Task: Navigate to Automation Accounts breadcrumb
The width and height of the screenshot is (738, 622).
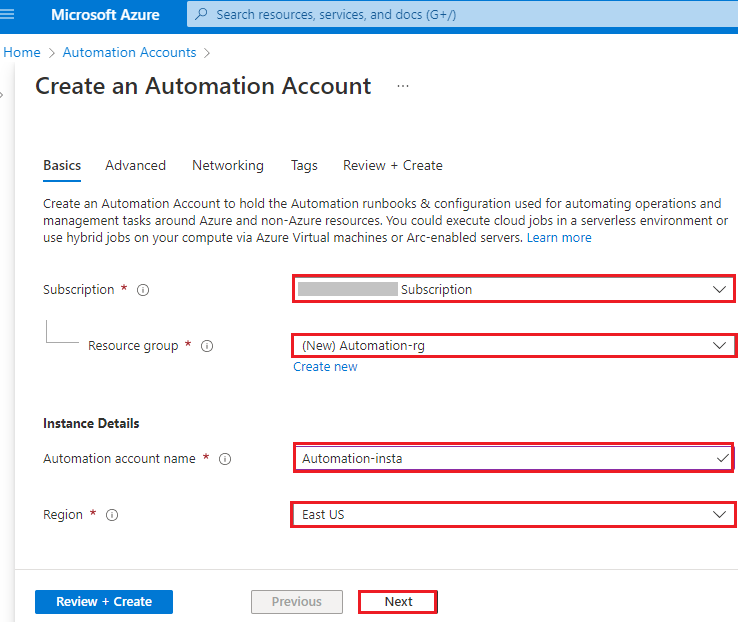Action: pyautogui.click(x=129, y=52)
